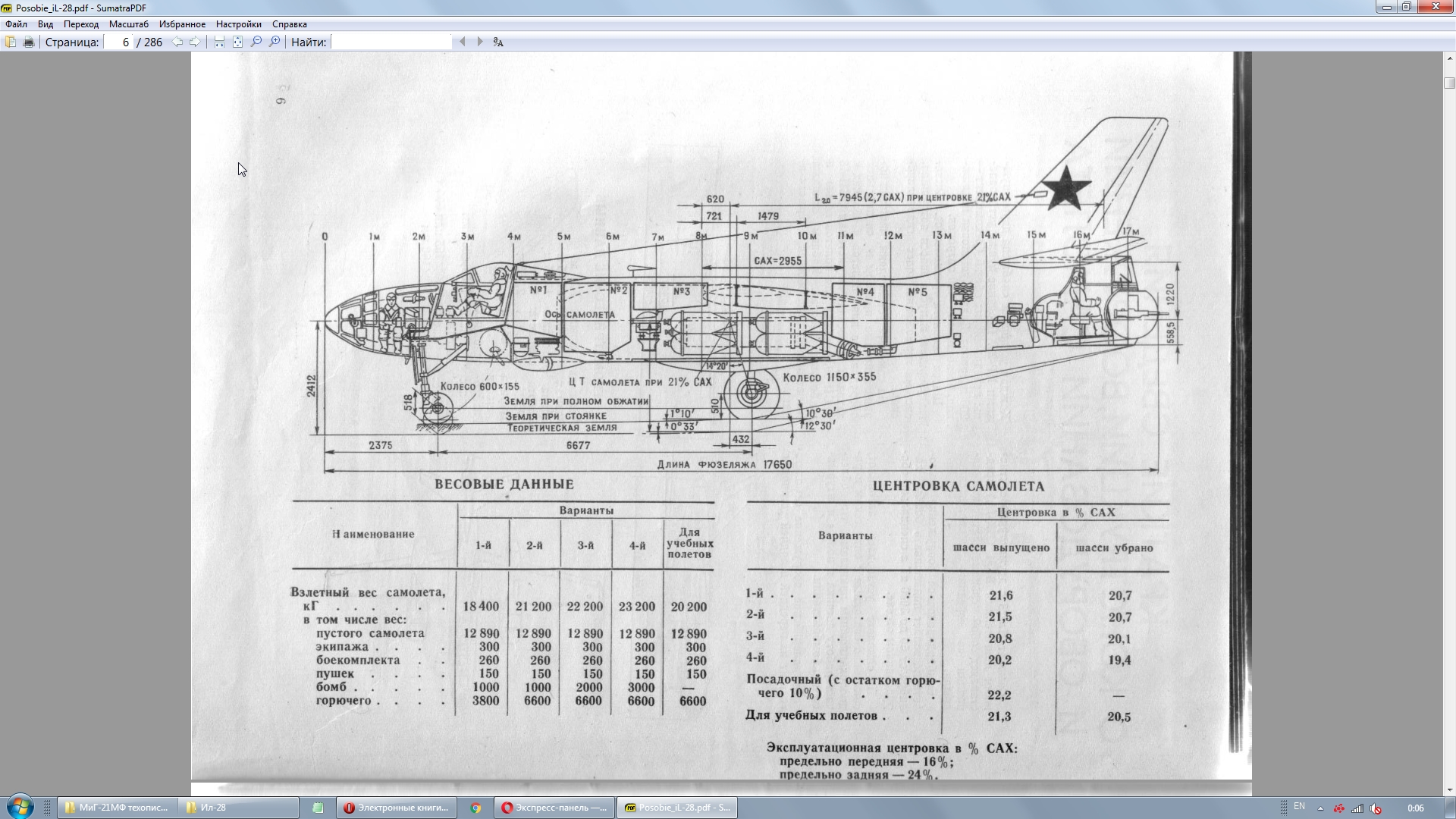
Task: Click the Open file toolbar icon
Action: point(11,42)
